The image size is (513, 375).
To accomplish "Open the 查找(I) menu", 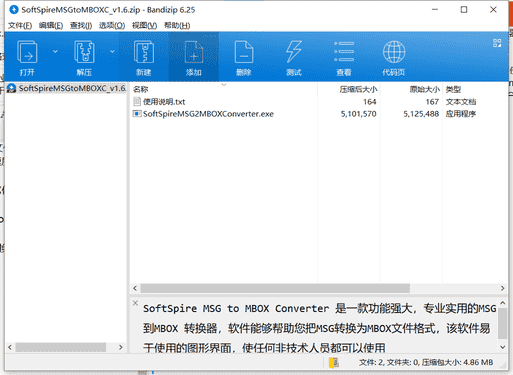I will [x=81, y=25].
